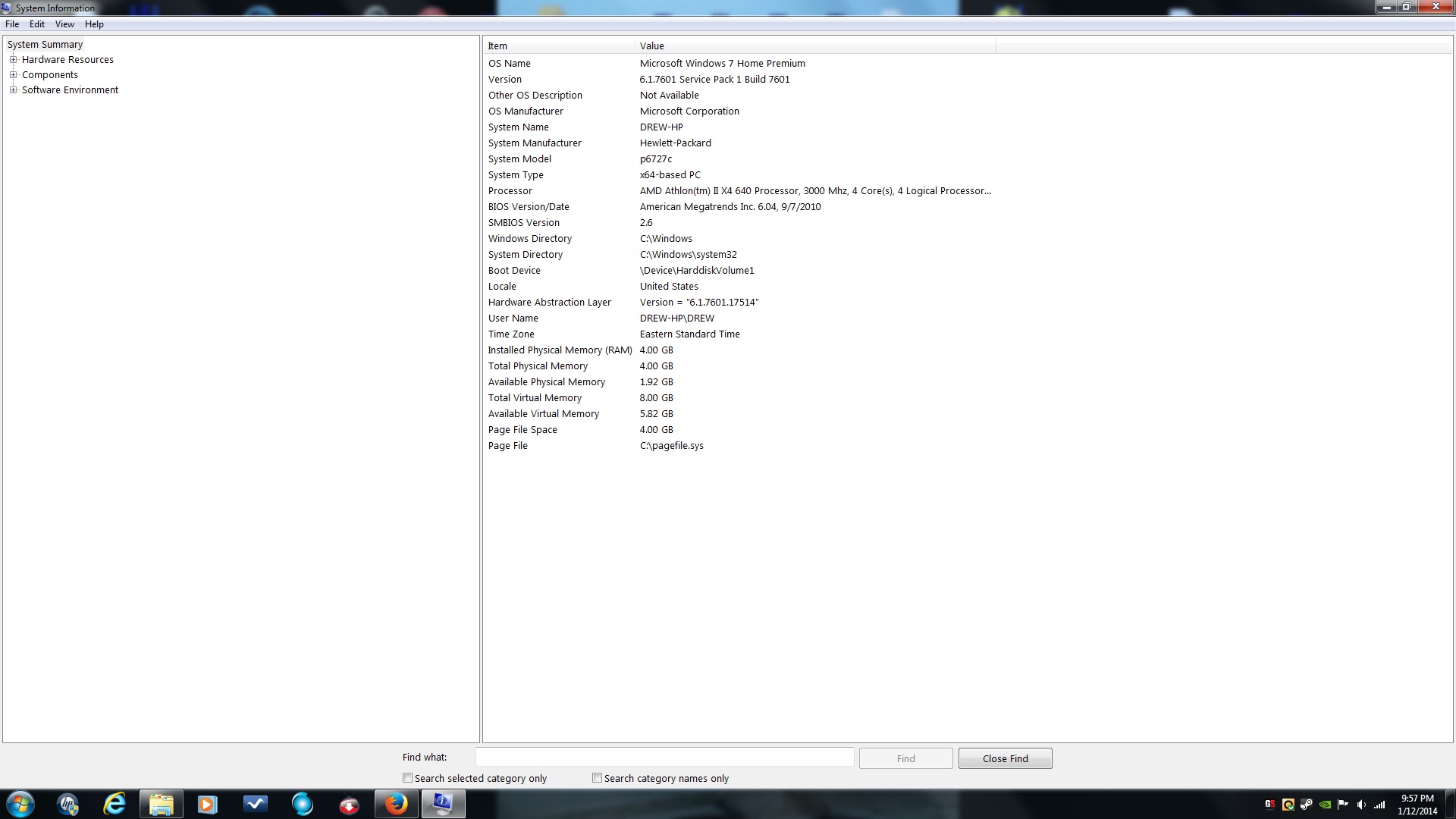This screenshot has height=819, width=1456.
Task: Select the Available Physical Memory row
Action: pyautogui.click(x=739, y=381)
